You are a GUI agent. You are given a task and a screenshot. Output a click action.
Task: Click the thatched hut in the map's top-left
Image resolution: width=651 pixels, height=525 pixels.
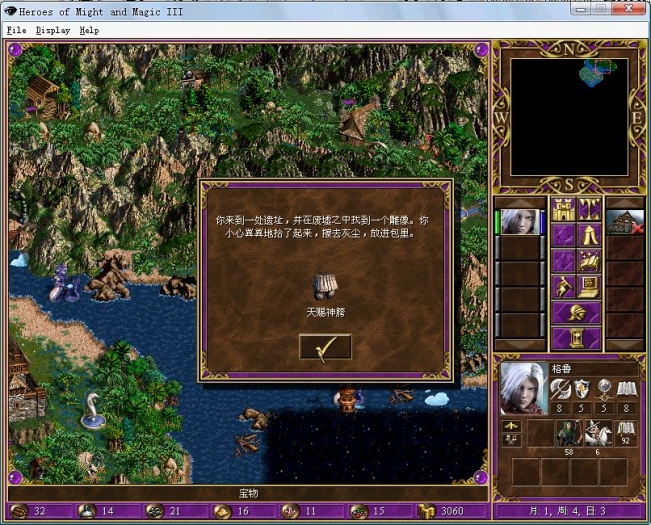click(42, 96)
